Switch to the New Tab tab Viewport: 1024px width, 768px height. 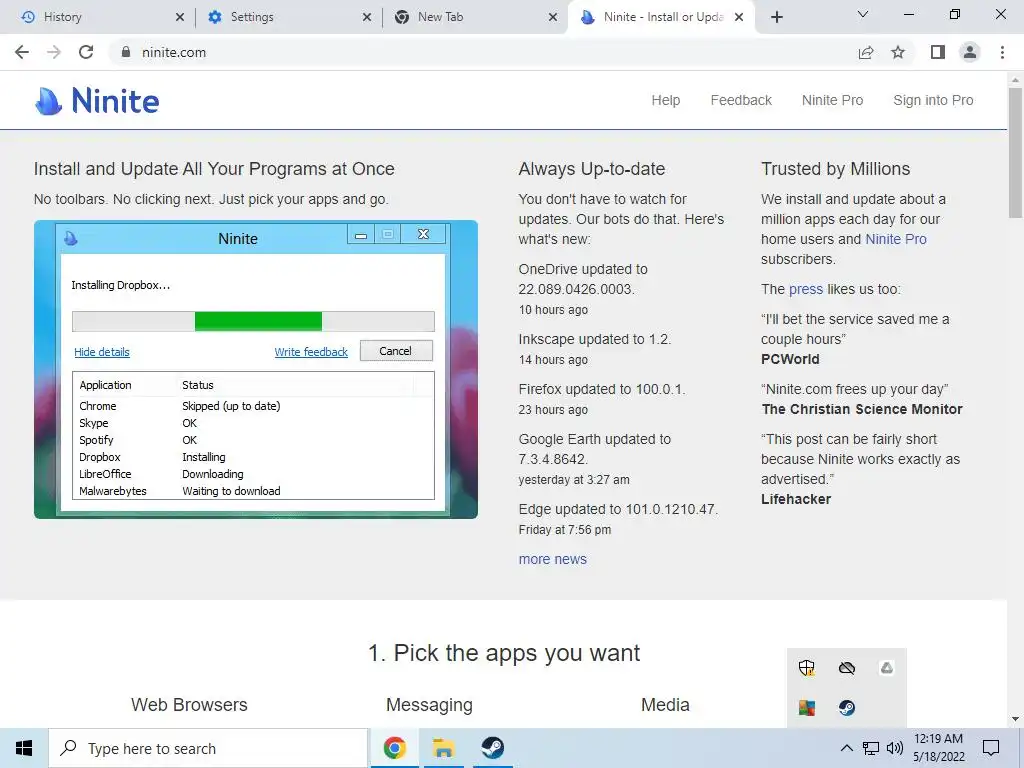475,17
